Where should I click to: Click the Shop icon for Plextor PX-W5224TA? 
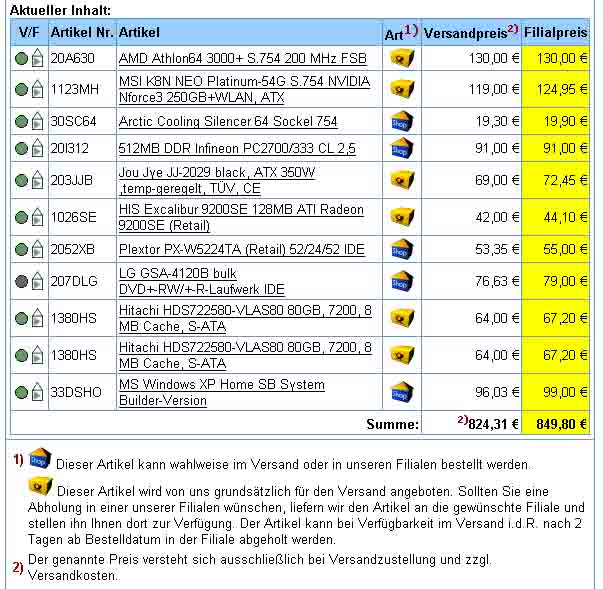(x=401, y=248)
